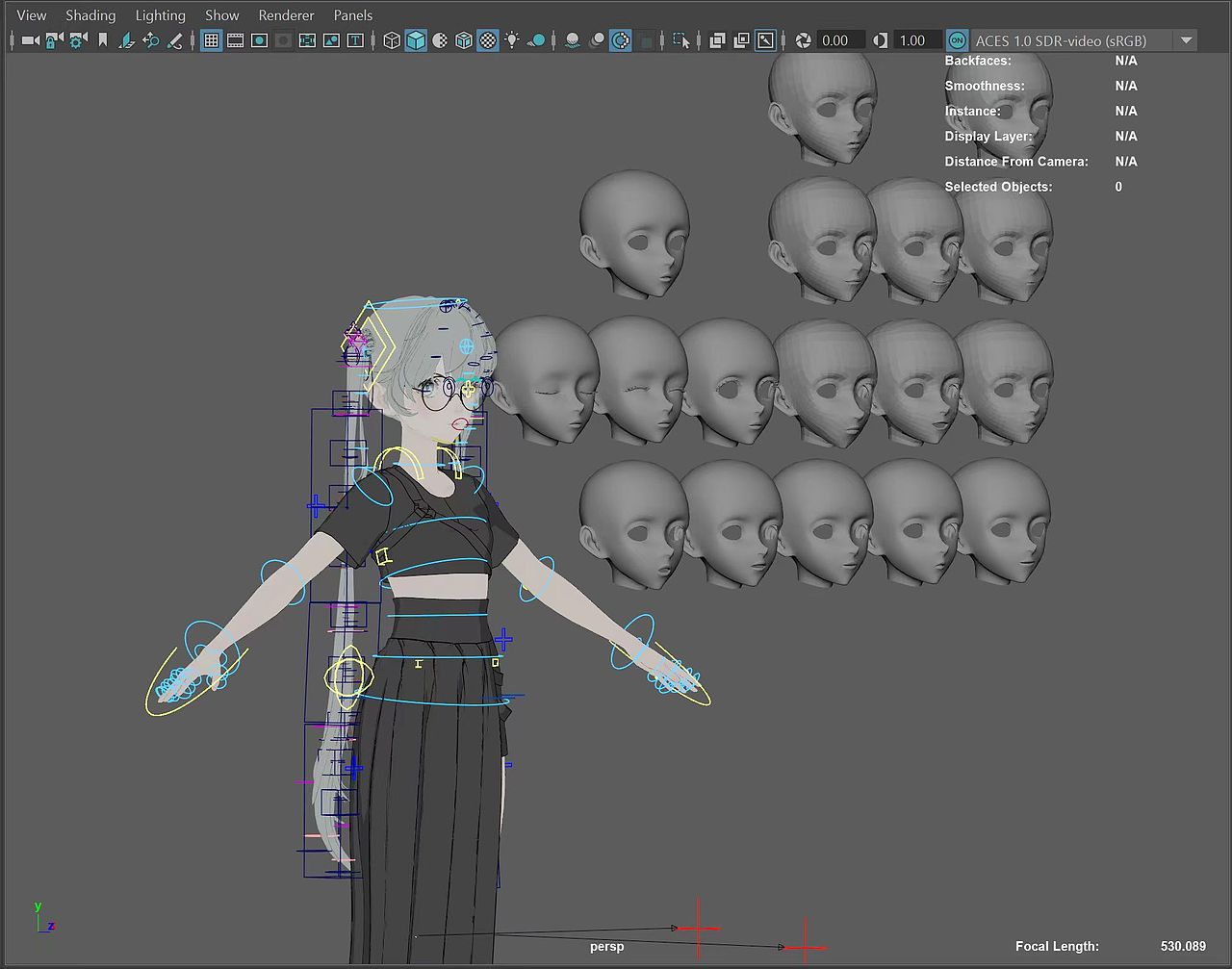Toggle Multisample Anti-aliasing icon
This screenshot has width=1232, height=969.
[x=621, y=40]
